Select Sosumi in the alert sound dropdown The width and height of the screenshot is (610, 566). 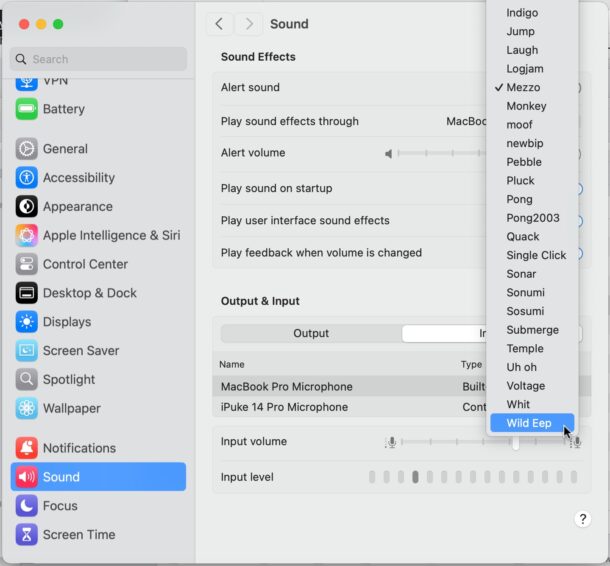[x=525, y=311]
